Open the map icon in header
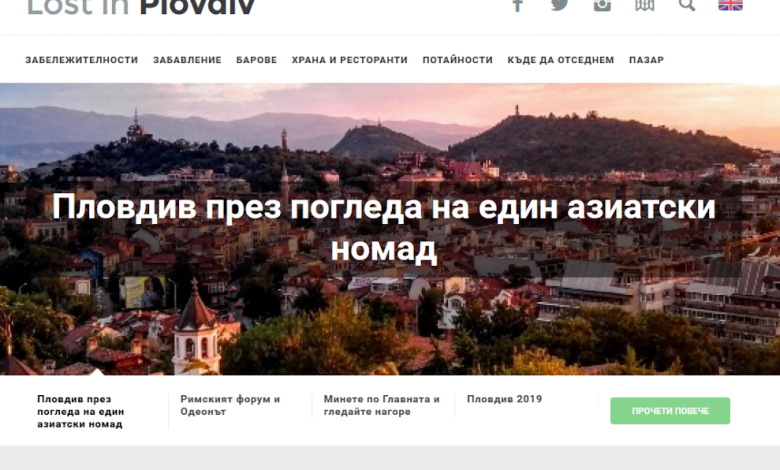Image resolution: width=780 pixels, height=470 pixels. click(644, 5)
